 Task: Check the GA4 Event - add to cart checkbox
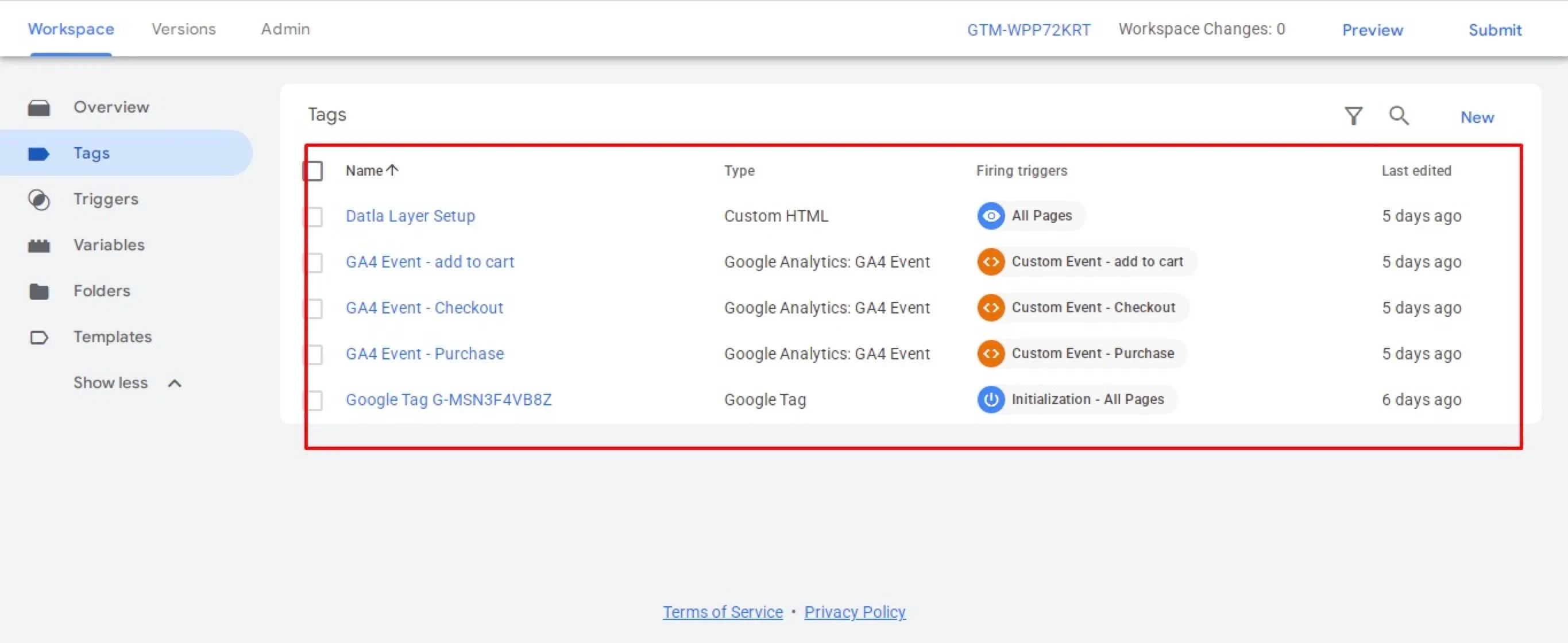(x=314, y=263)
